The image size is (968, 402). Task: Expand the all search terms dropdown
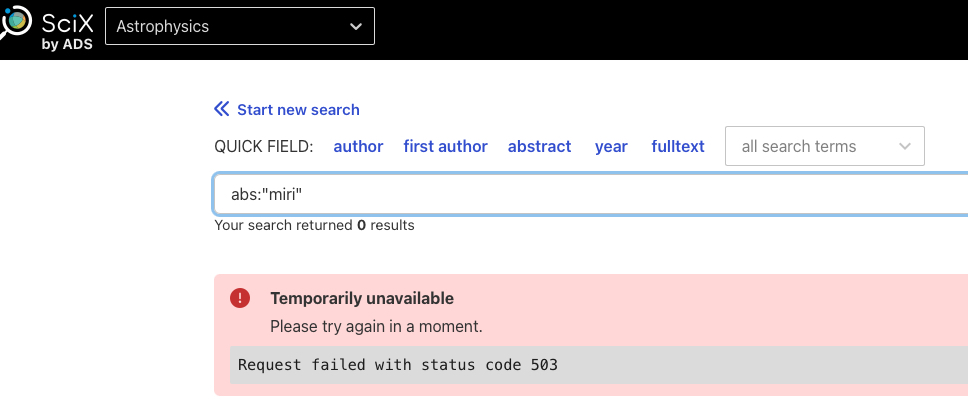(824, 147)
